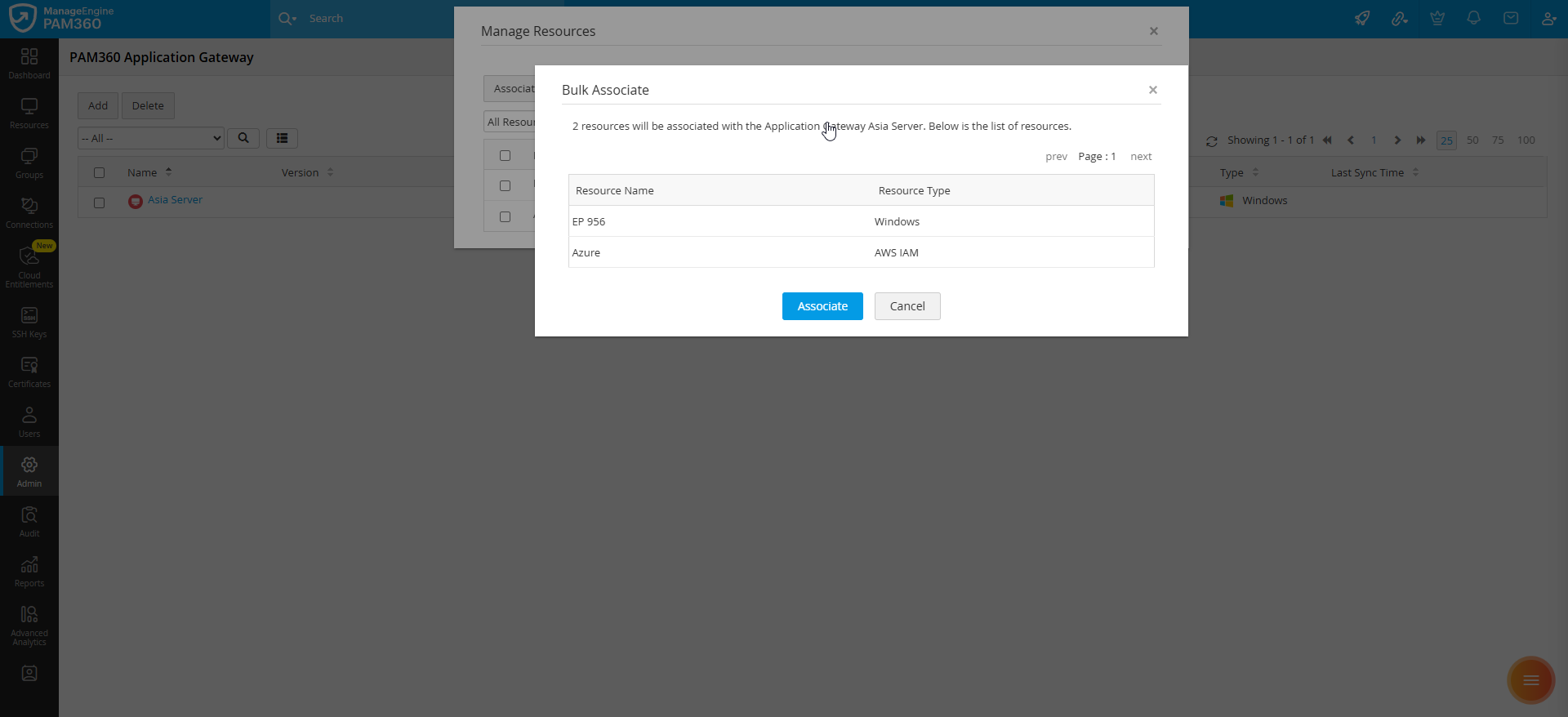The height and width of the screenshot is (717, 1568).
Task: Open Advanced Analytics sidebar item
Action: pos(29,626)
